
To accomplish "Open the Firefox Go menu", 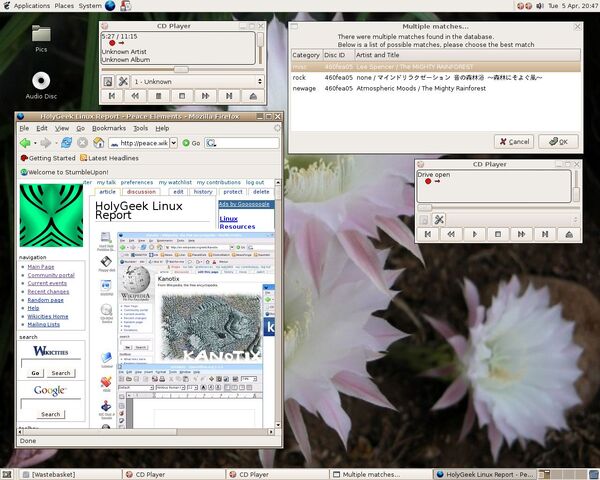I will click(x=80, y=128).
